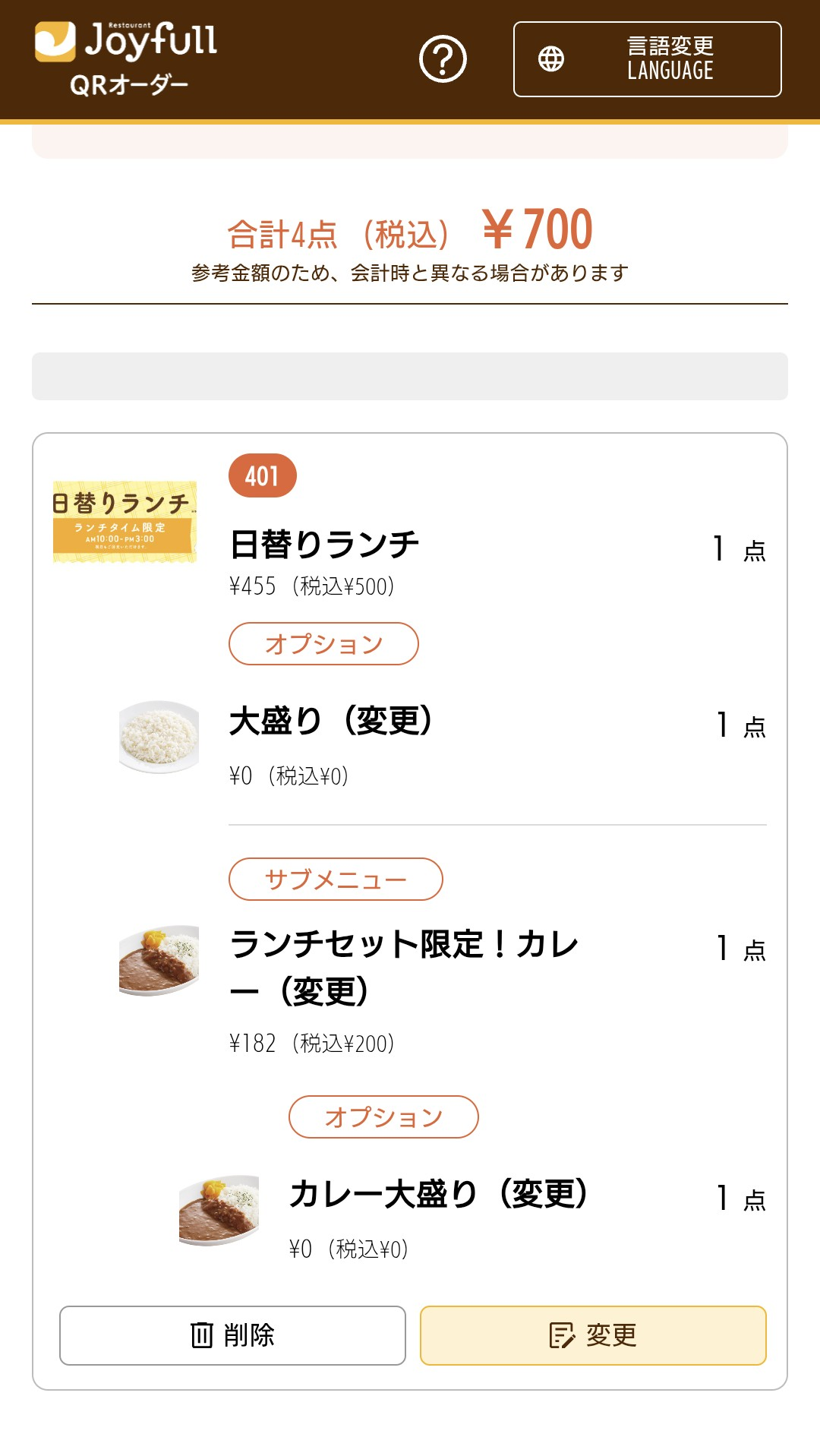This screenshot has height=1456, width=820.
Task: Click the サブメニュー tag
Action: tap(336, 880)
